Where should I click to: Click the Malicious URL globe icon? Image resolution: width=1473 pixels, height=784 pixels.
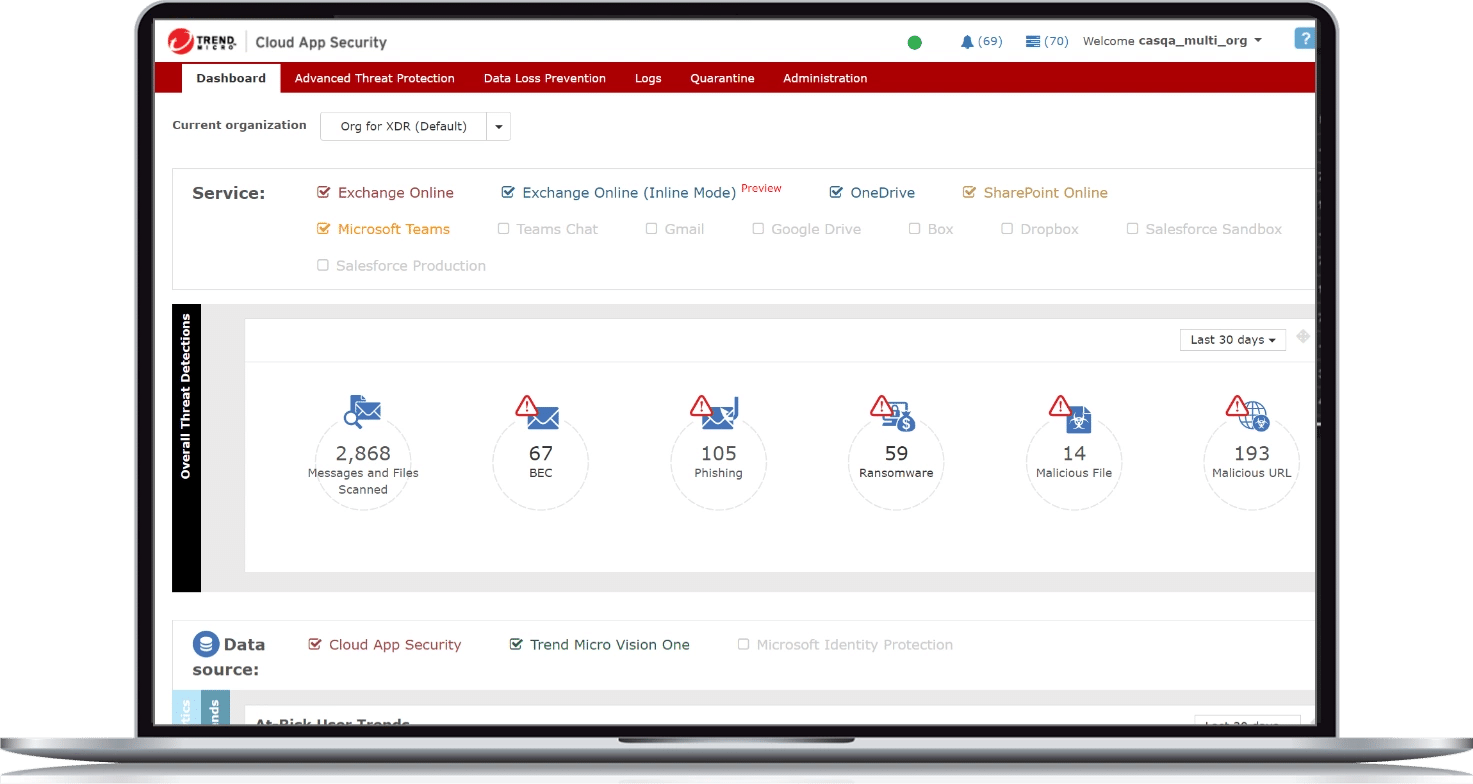pyautogui.click(x=1248, y=412)
